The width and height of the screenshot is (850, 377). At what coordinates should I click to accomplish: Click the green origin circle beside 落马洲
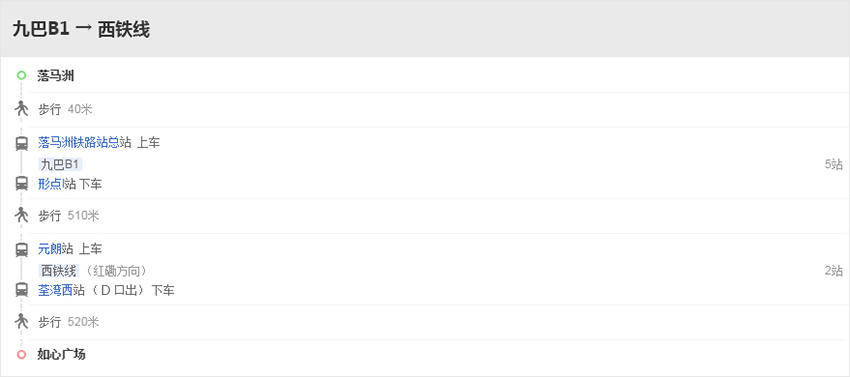[x=22, y=75]
